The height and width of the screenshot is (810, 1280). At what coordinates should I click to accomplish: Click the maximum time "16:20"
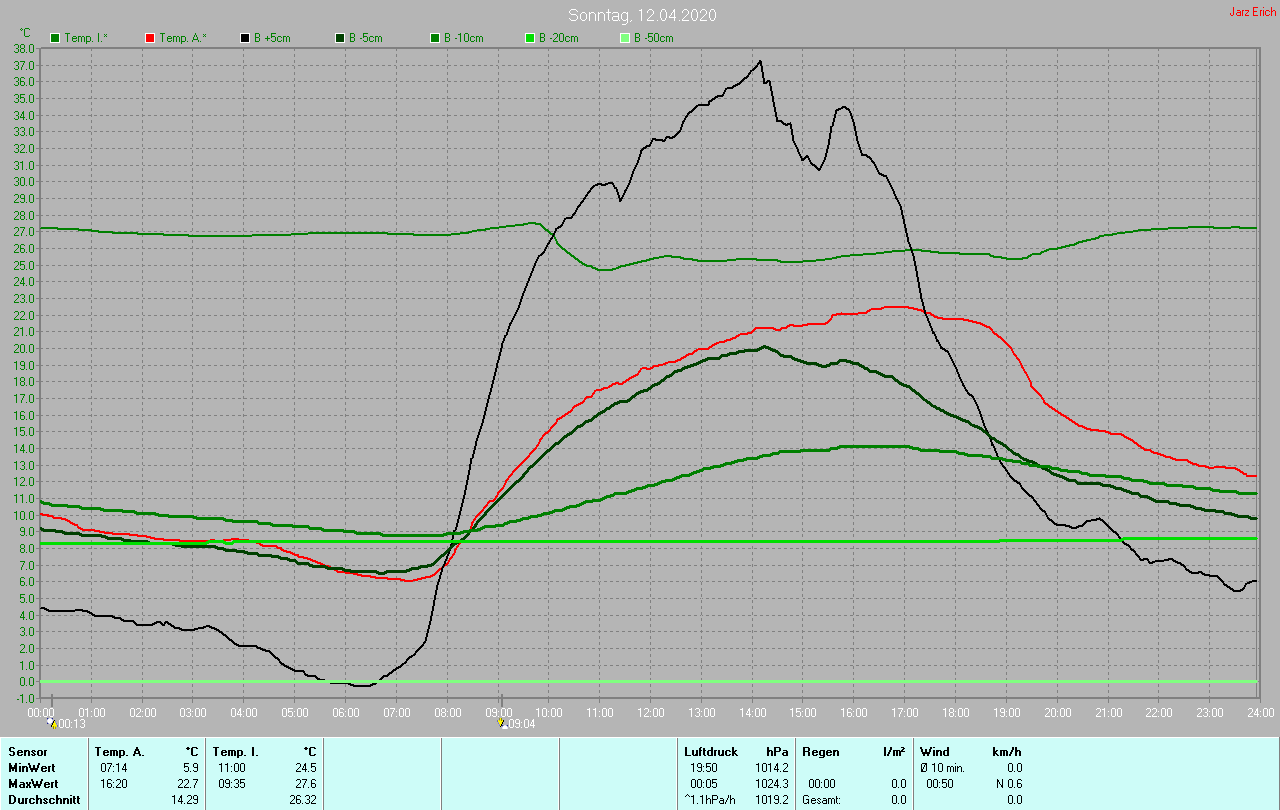point(114,783)
